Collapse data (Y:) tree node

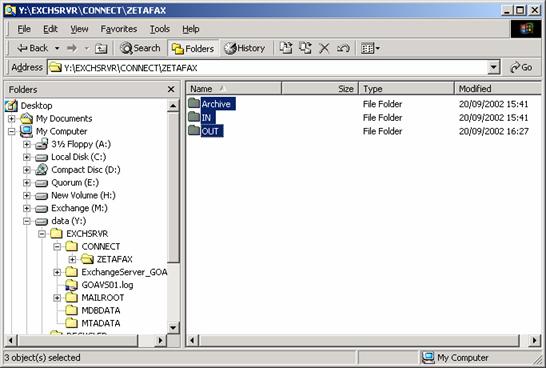click(27, 221)
